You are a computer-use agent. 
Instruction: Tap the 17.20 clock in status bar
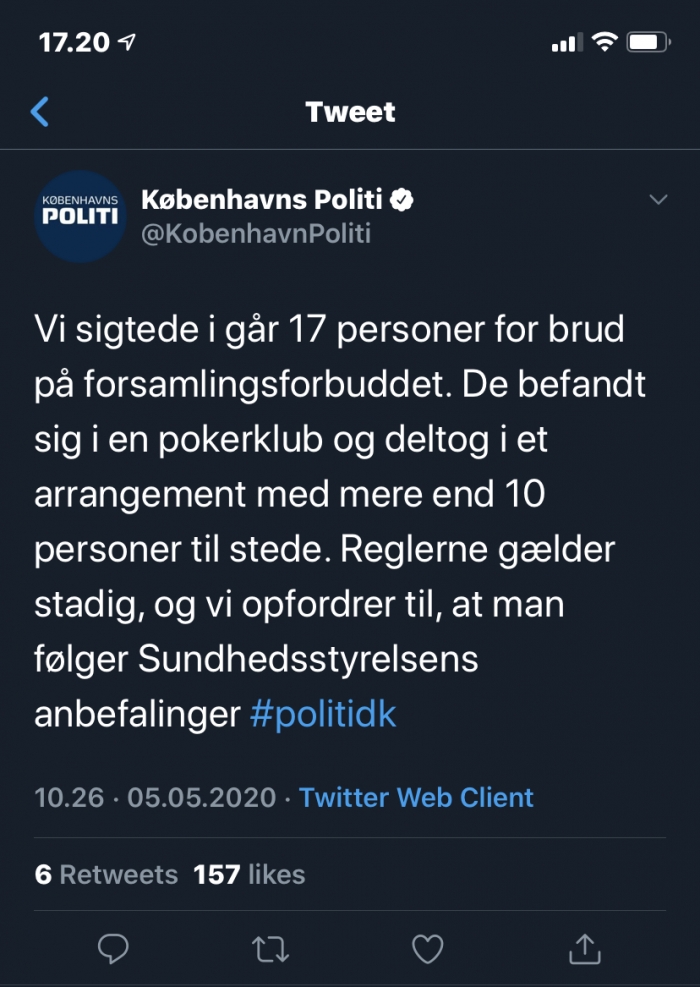(x=74, y=42)
